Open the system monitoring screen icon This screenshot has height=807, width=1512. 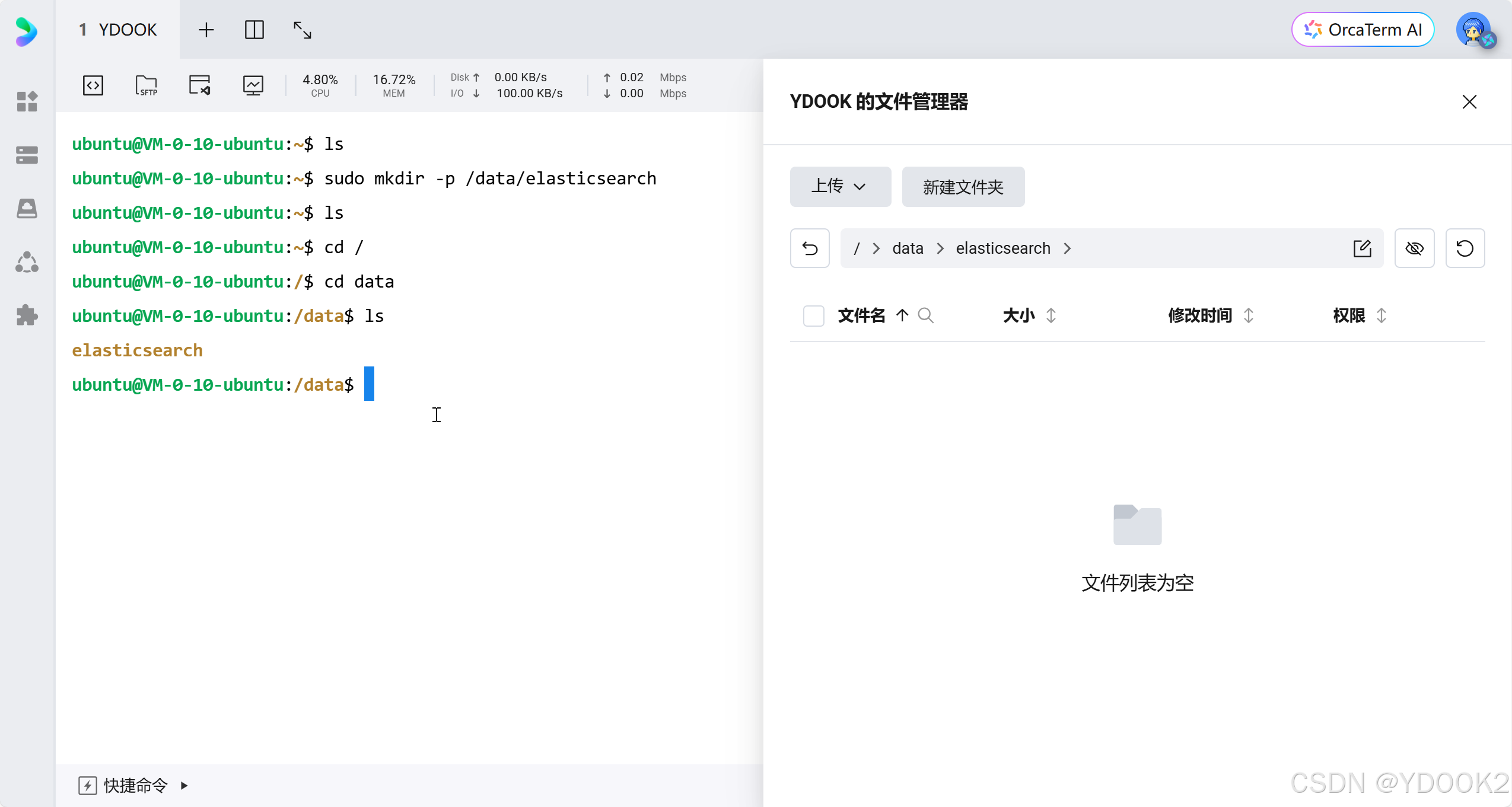pyautogui.click(x=253, y=85)
